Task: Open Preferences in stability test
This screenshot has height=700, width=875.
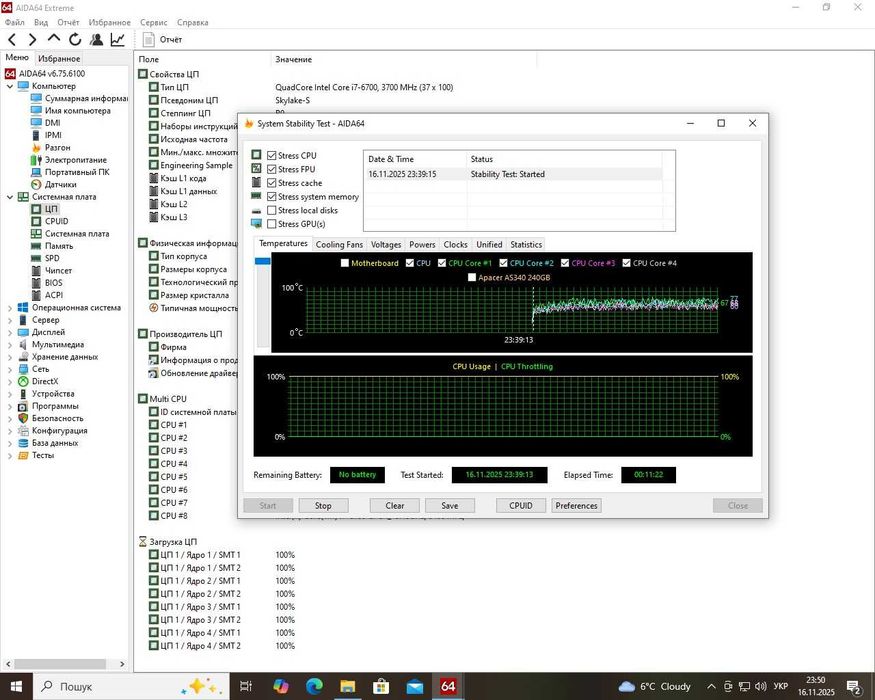Action: [576, 506]
